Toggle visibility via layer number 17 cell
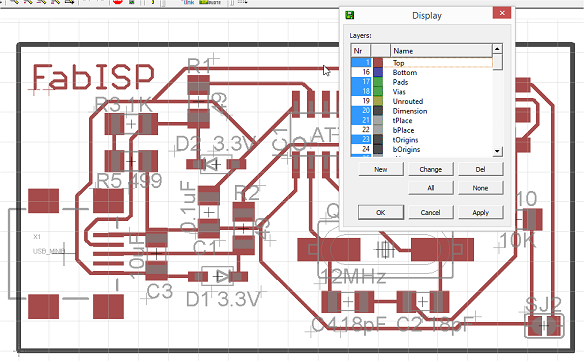 pos(361,82)
